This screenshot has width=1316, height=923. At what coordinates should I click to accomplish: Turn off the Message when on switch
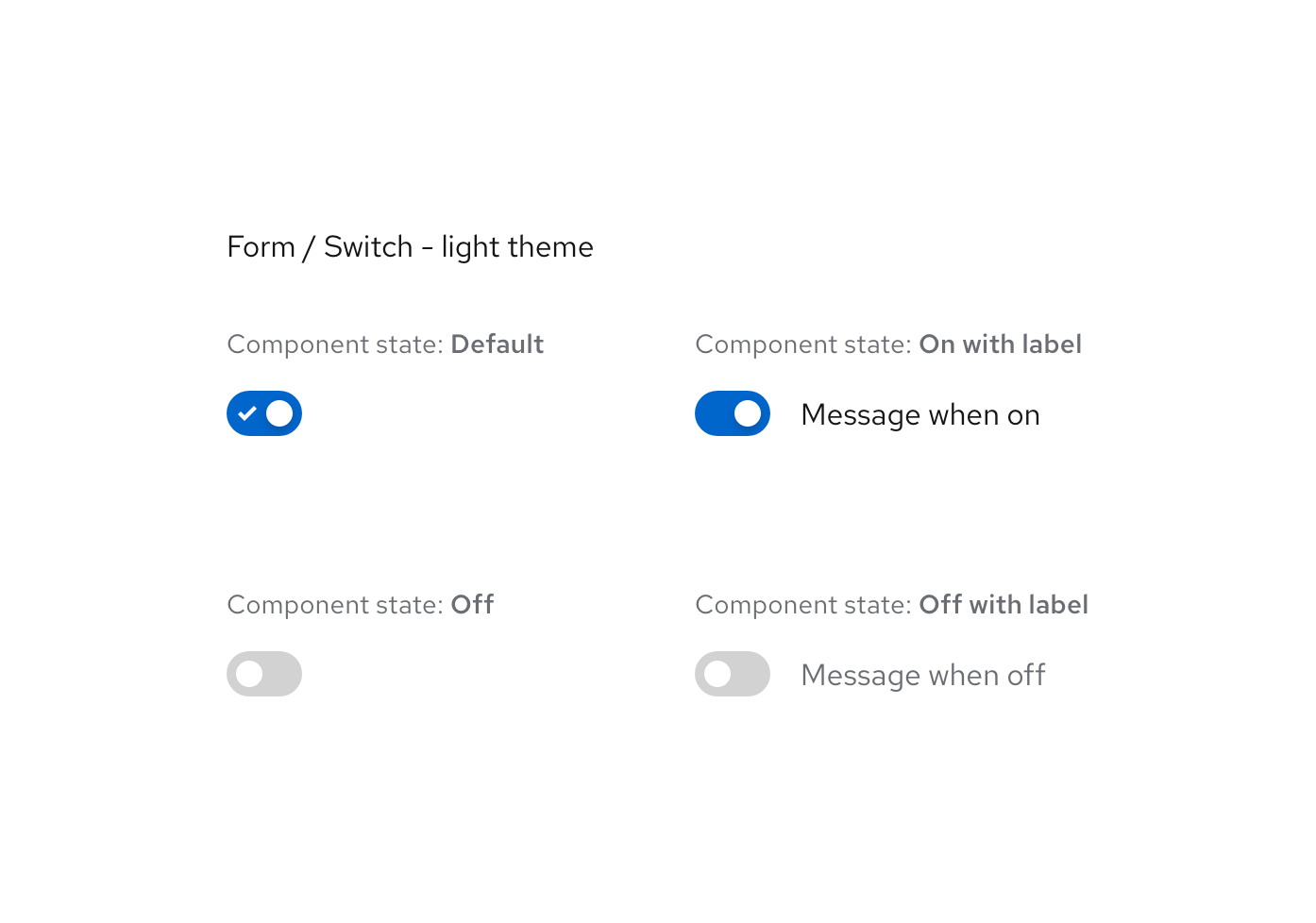click(x=733, y=413)
